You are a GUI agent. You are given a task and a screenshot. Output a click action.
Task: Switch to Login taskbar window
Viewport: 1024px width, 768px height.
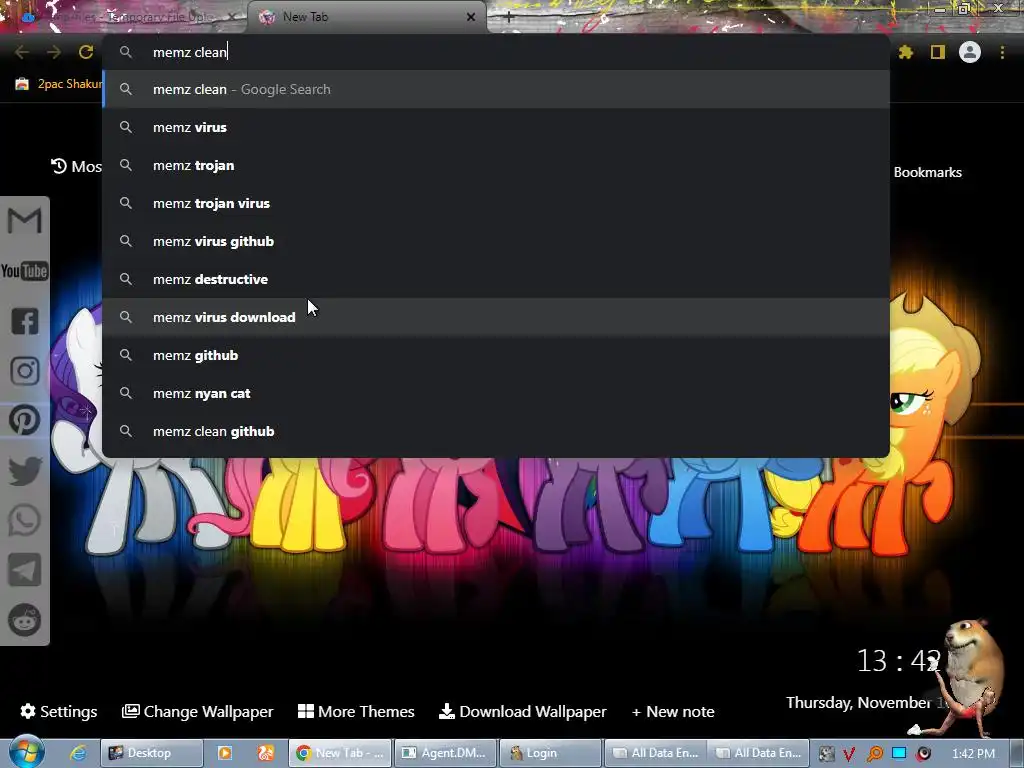549,753
